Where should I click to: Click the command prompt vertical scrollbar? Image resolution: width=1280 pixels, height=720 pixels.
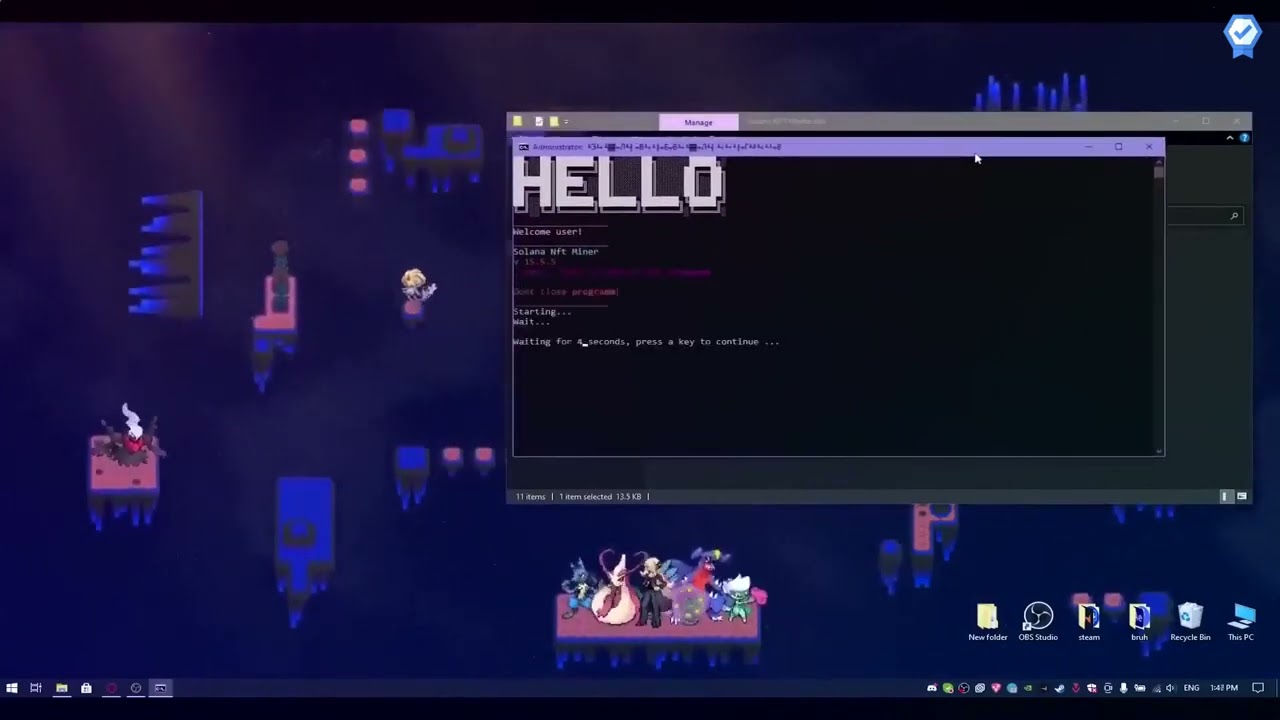pos(1159,305)
